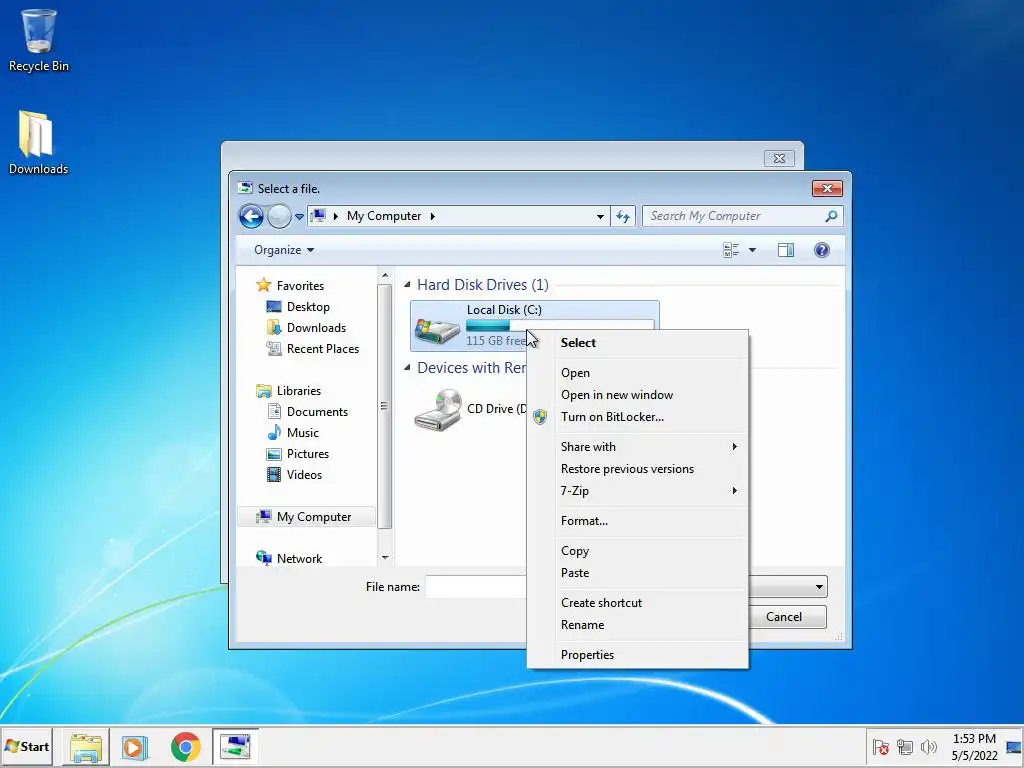Open the Pictures library

pos(297,454)
